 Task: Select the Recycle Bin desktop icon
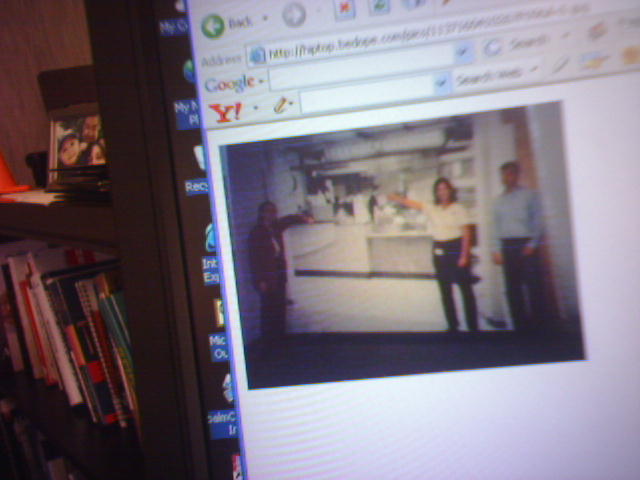point(197,171)
